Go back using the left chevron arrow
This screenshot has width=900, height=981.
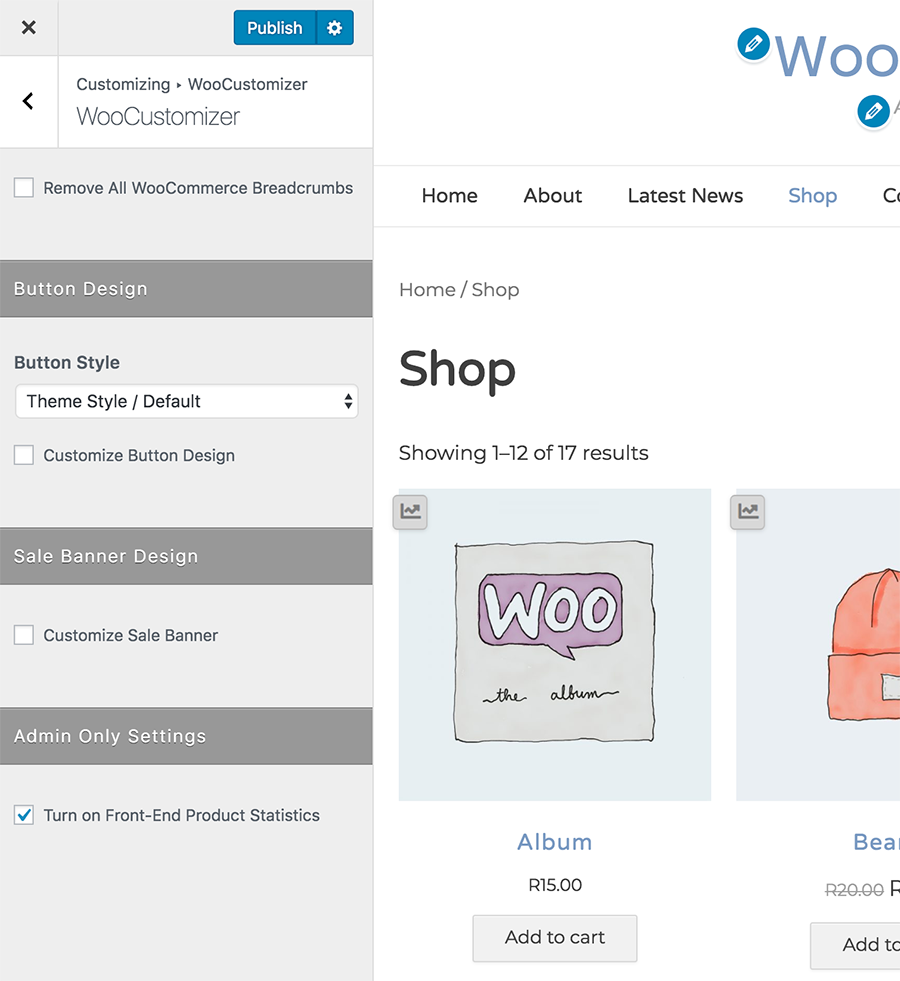[x=28, y=101]
